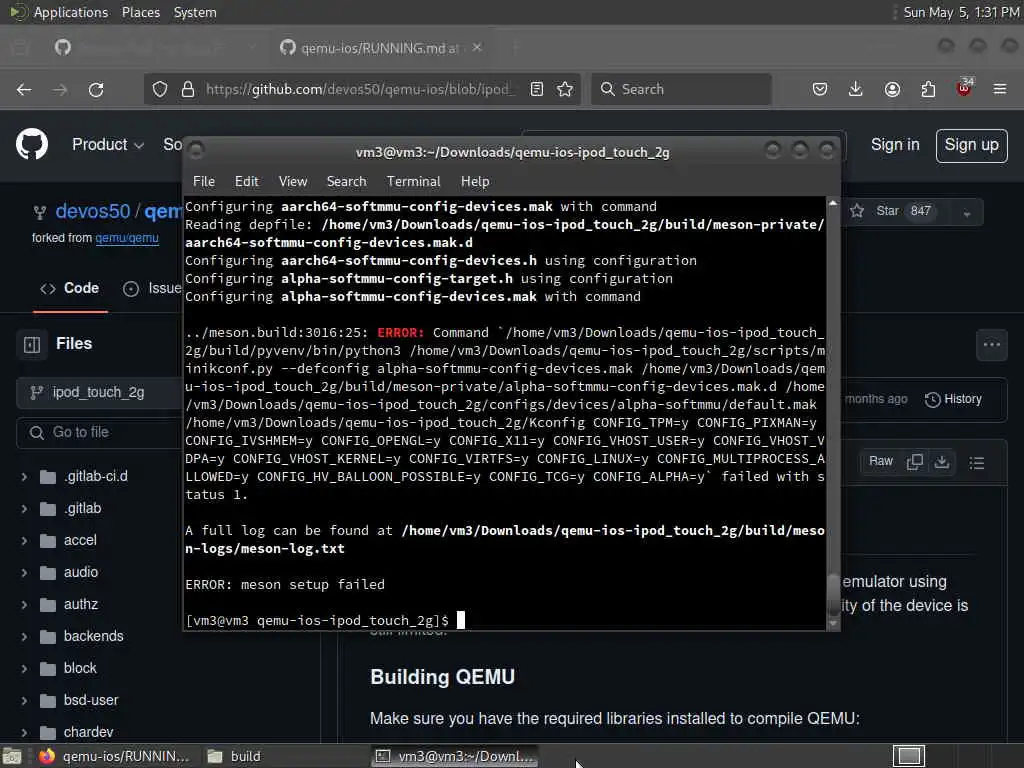Click the Firefox back arrow
The height and width of the screenshot is (768, 1024).
(24, 89)
